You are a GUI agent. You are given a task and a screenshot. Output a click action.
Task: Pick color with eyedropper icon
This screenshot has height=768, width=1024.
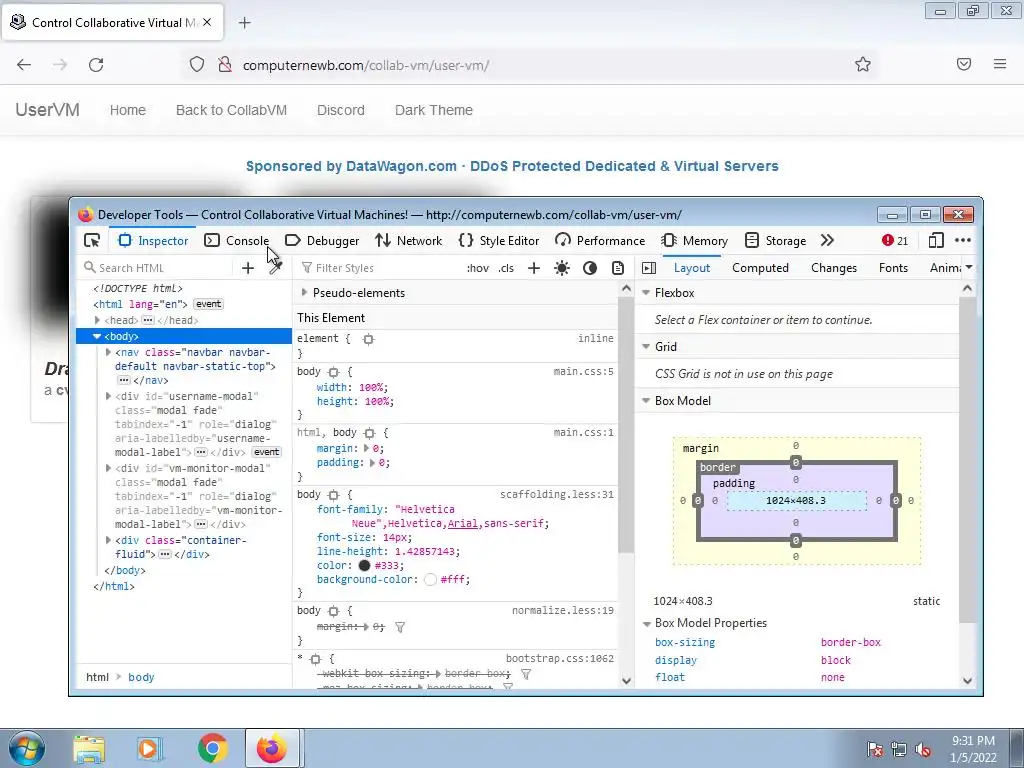click(x=276, y=268)
